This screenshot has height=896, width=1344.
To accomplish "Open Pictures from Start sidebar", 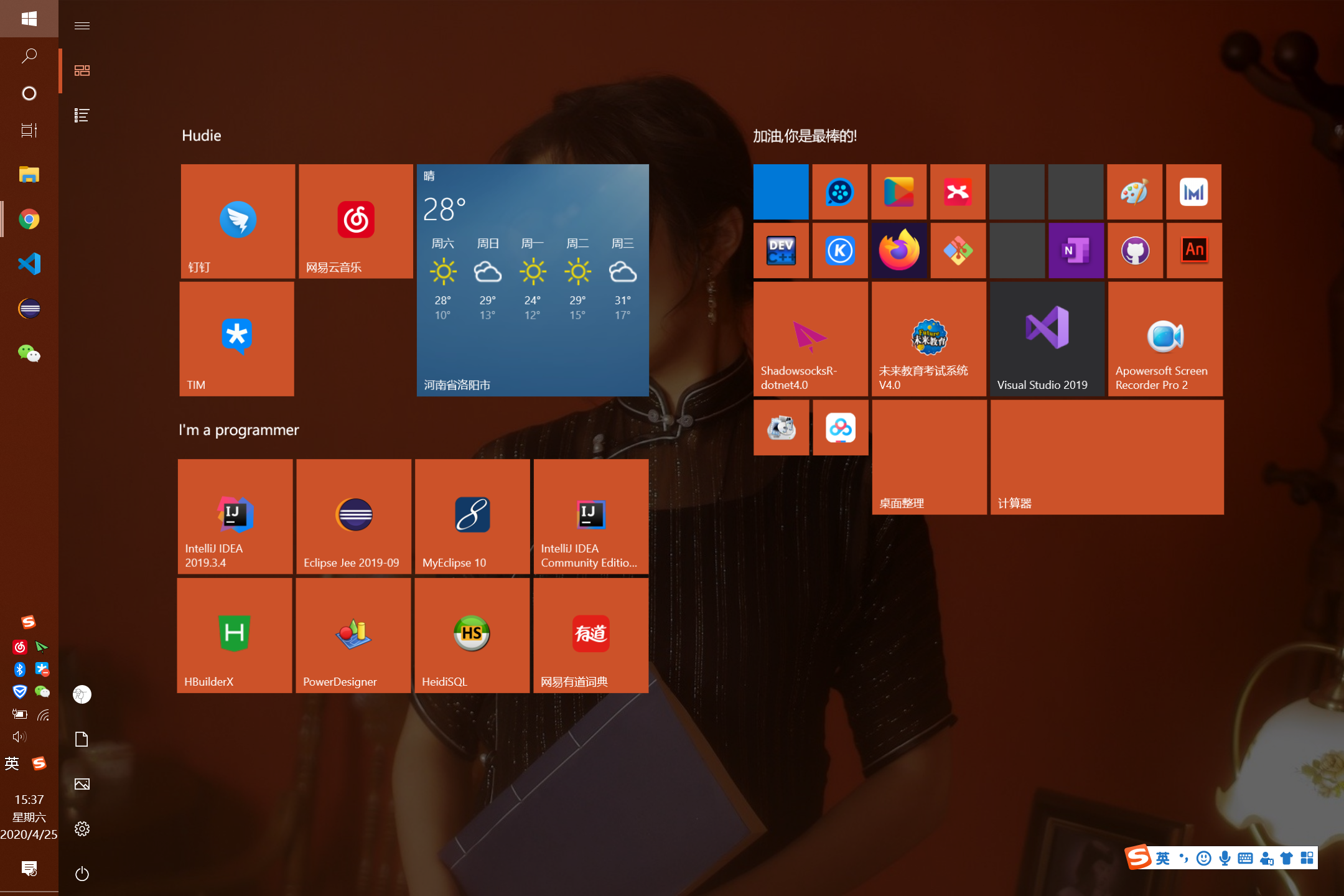I will [x=82, y=784].
